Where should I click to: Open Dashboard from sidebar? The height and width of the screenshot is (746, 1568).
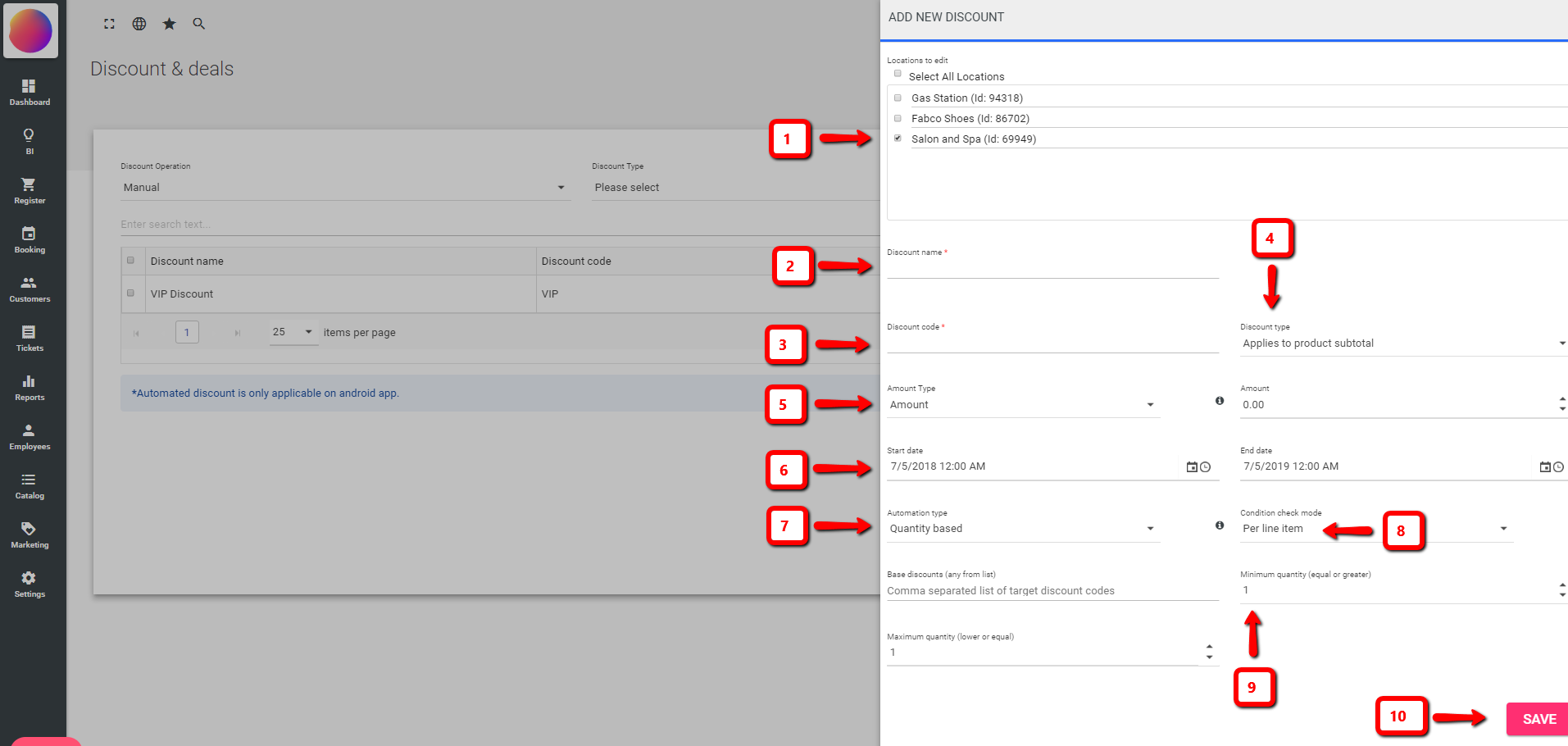[30, 93]
